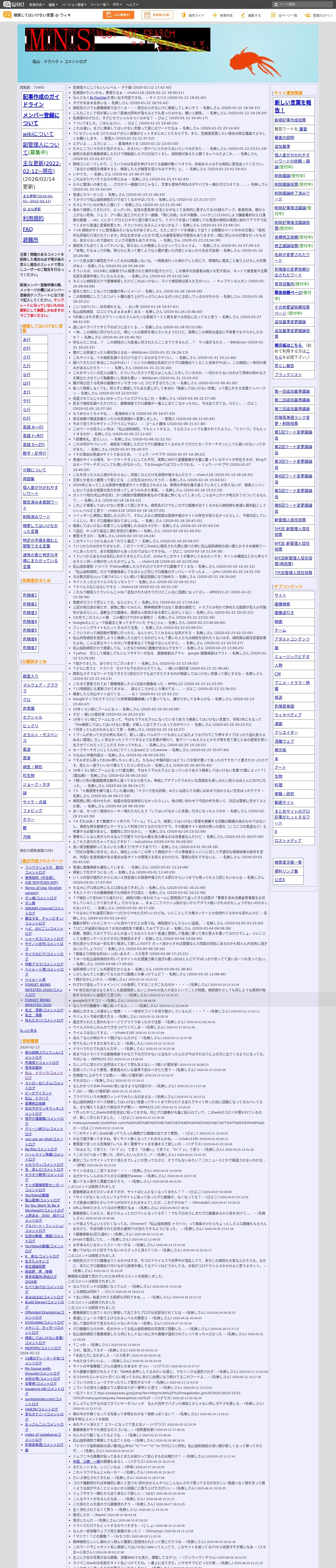The width and height of the screenshot is (336, 1568).
Task: Open the 第一回追加基準議論 link
Action: point(292,391)
